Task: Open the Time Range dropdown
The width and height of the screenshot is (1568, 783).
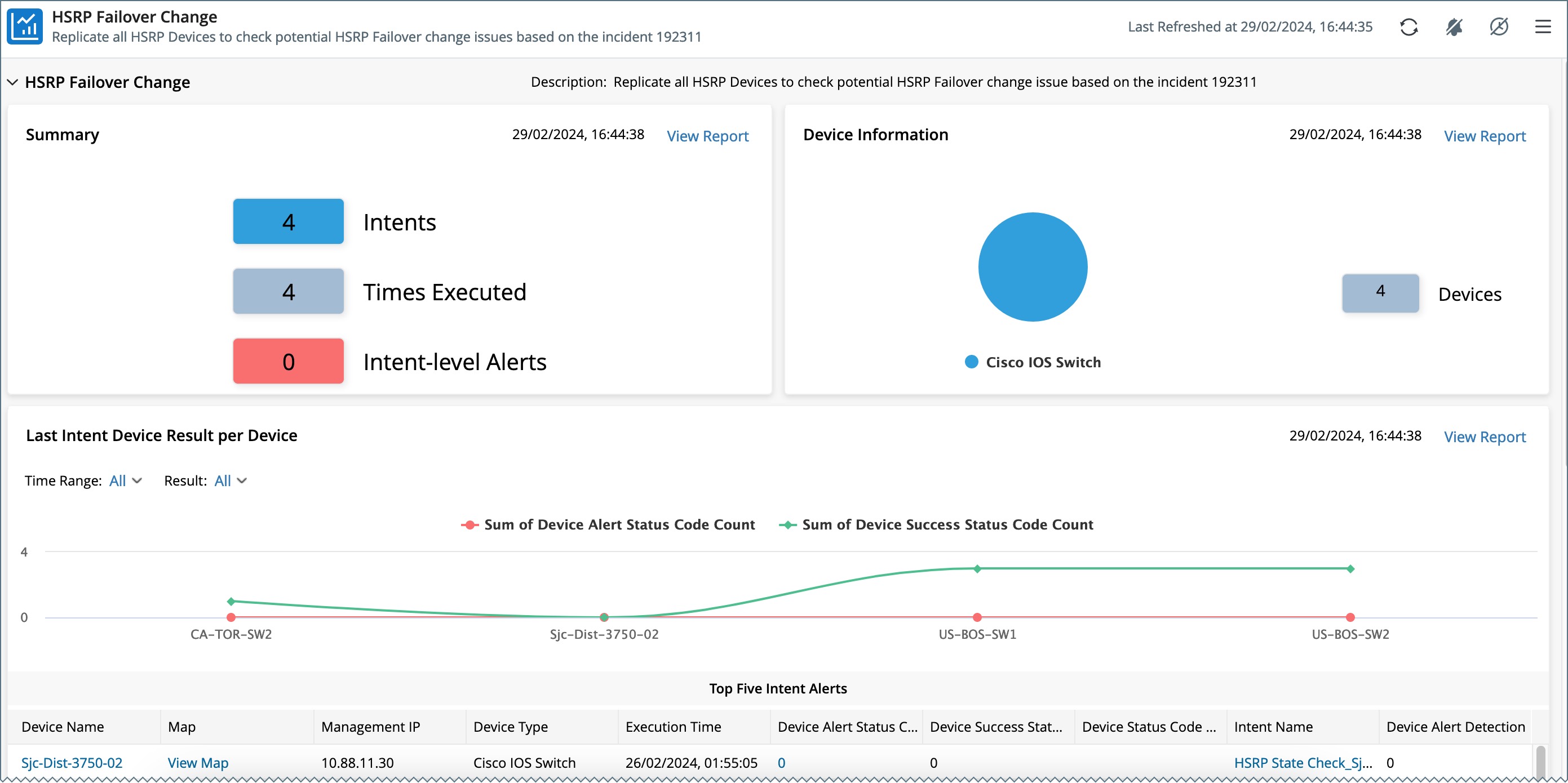Action: [125, 481]
